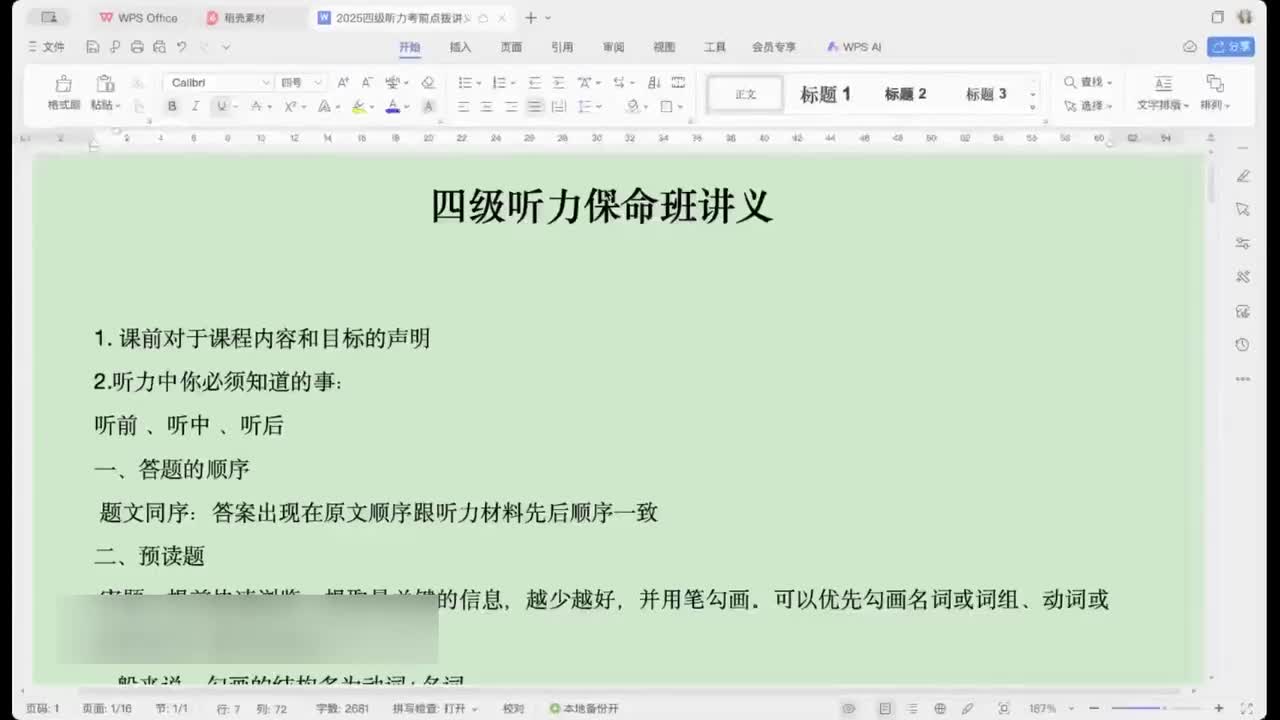Apply the 标题 1 heading style

(x=825, y=94)
